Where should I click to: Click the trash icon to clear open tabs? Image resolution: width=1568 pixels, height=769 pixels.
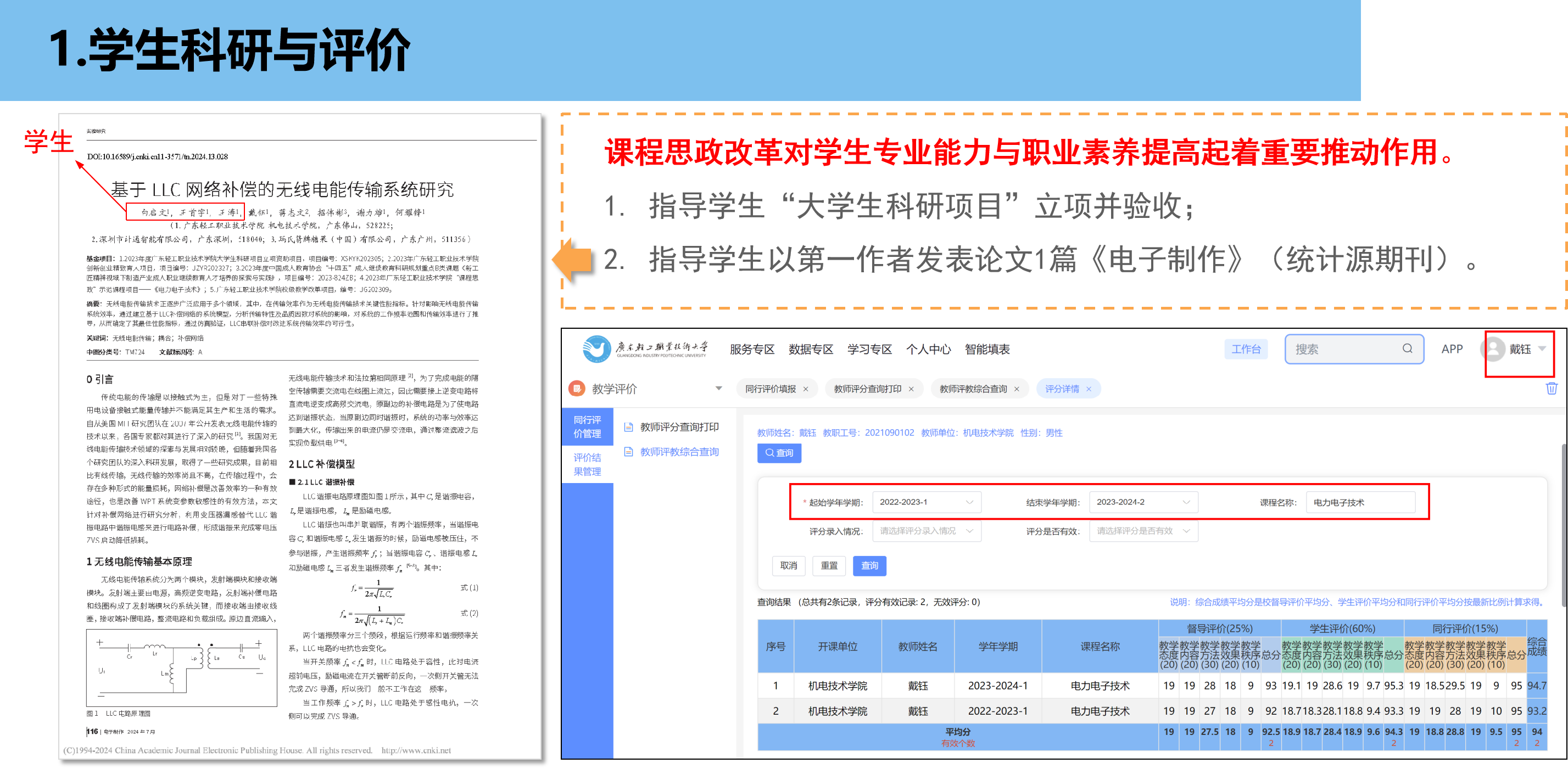pyautogui.click(x=1552, y=389)
